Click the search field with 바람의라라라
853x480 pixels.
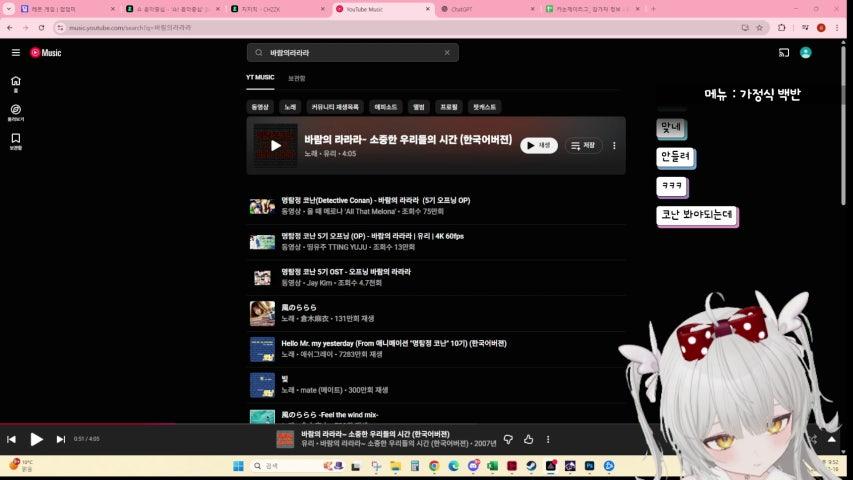coord(353,53)
